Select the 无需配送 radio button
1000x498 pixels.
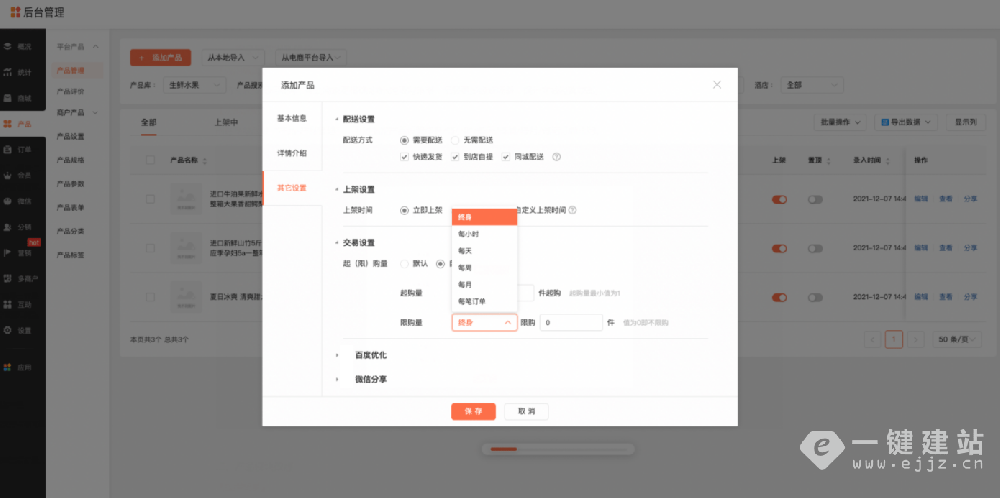click(455, 141)
